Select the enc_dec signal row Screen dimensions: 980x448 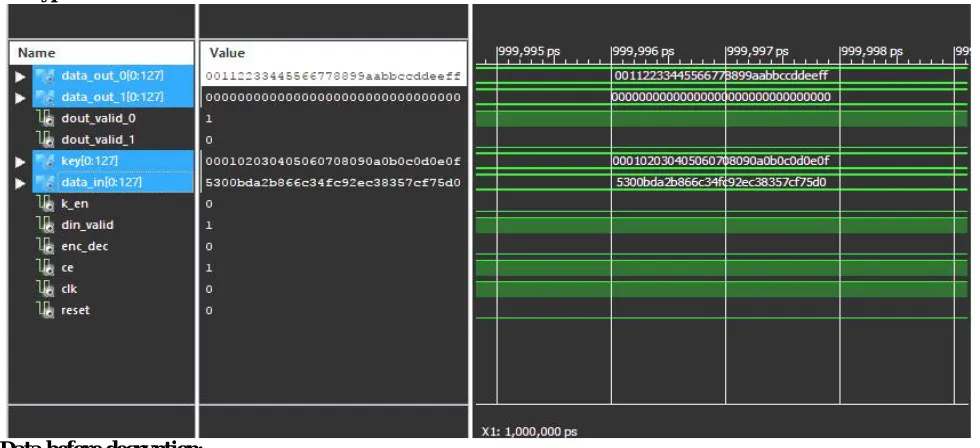tap(101, 246)
